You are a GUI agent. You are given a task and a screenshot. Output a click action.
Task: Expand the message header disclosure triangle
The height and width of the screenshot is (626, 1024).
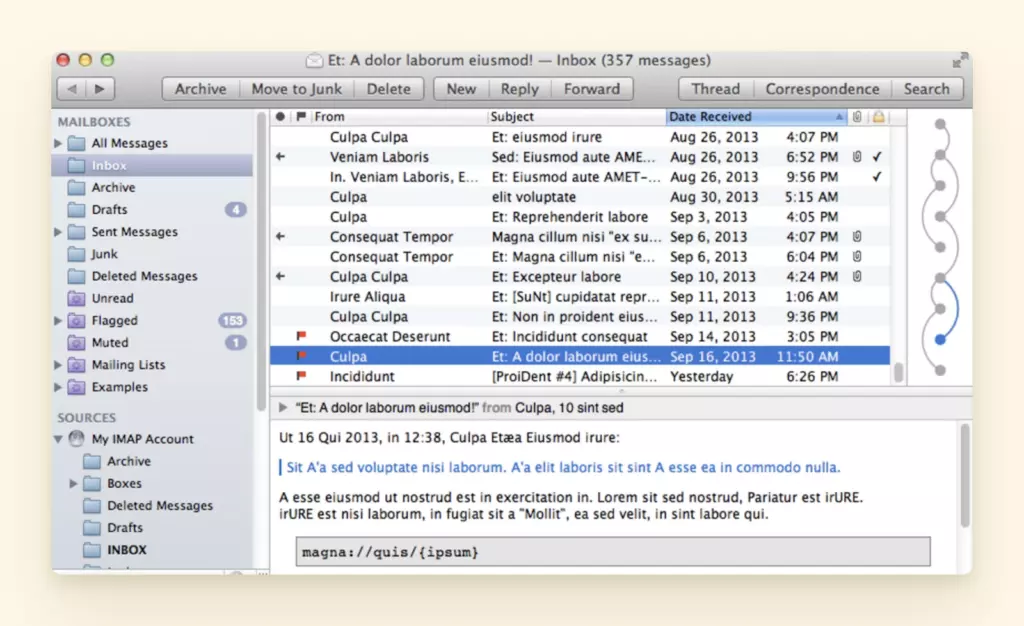point(283,407)
